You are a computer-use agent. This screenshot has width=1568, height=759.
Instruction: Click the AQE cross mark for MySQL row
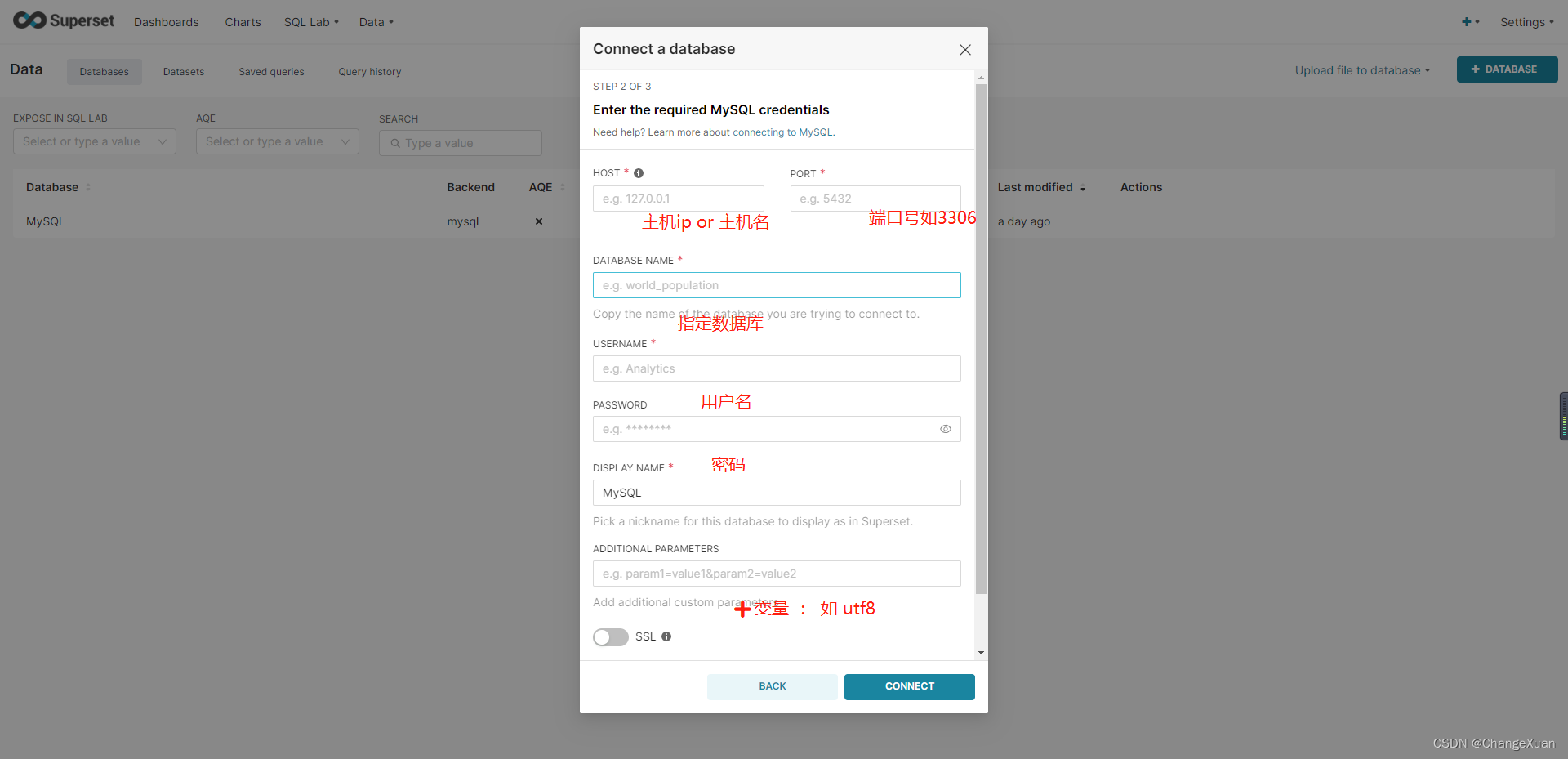point(539,221)
